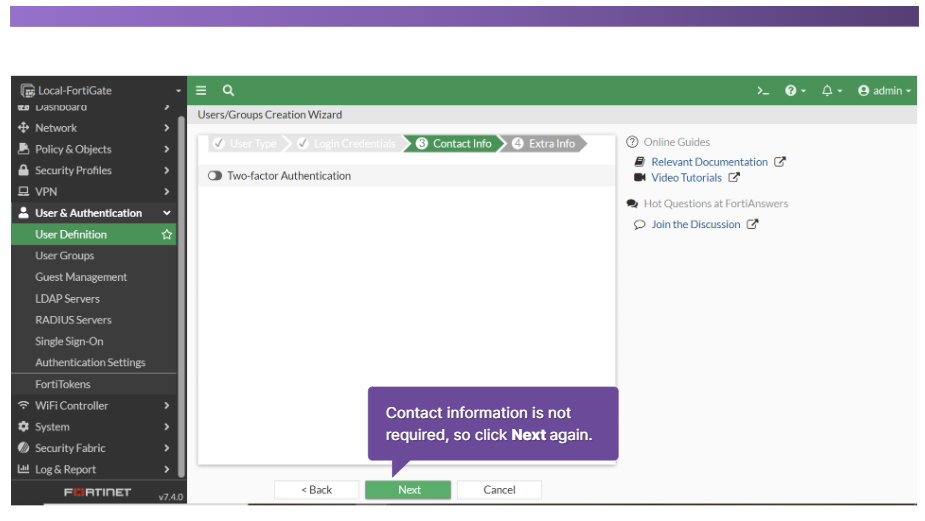Image resolution: width=925 pixels, height=521 pixels.
Task: Jump to Extra Info wizard step
Action: tap(544, 143)
